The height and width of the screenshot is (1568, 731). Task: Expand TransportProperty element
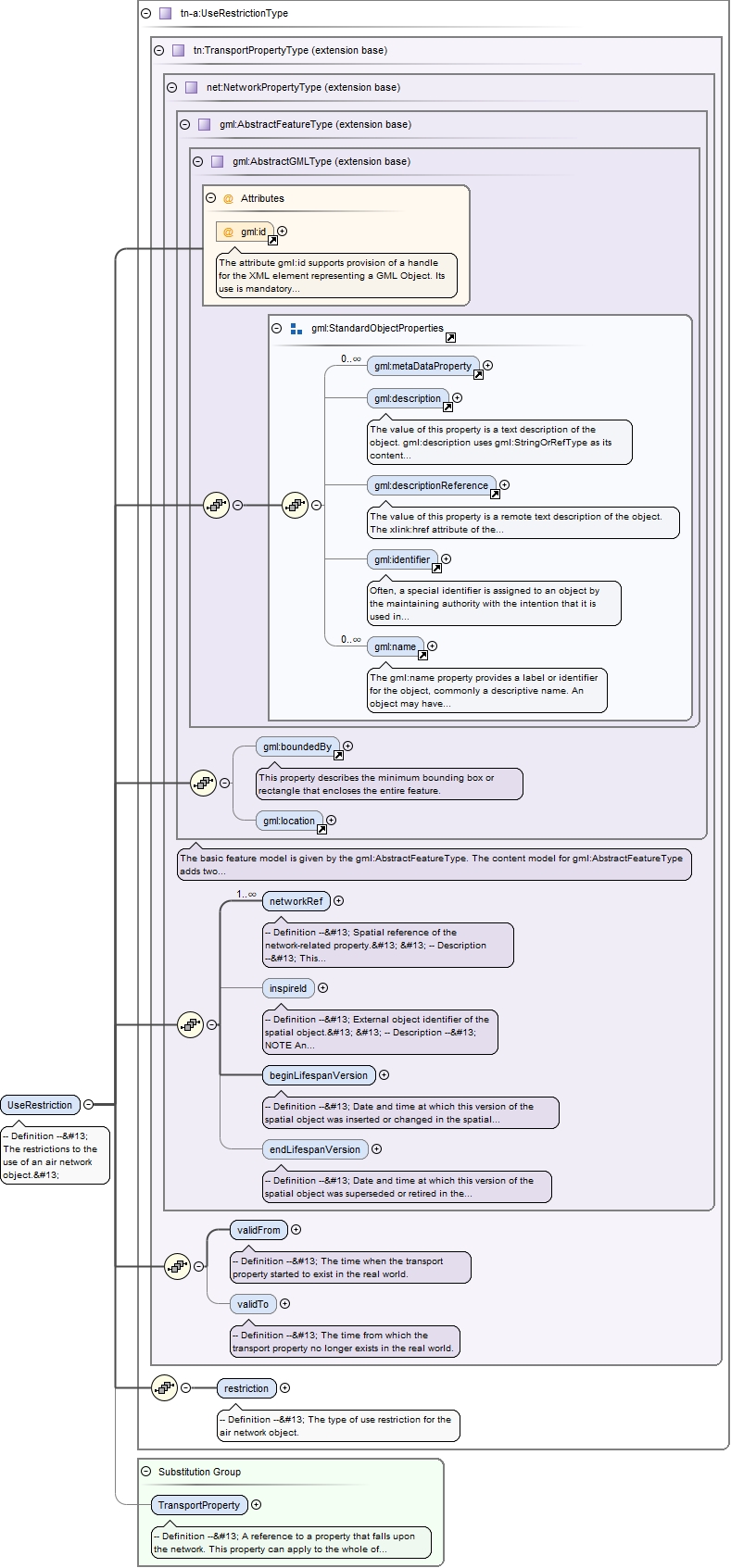point(257,1505)
